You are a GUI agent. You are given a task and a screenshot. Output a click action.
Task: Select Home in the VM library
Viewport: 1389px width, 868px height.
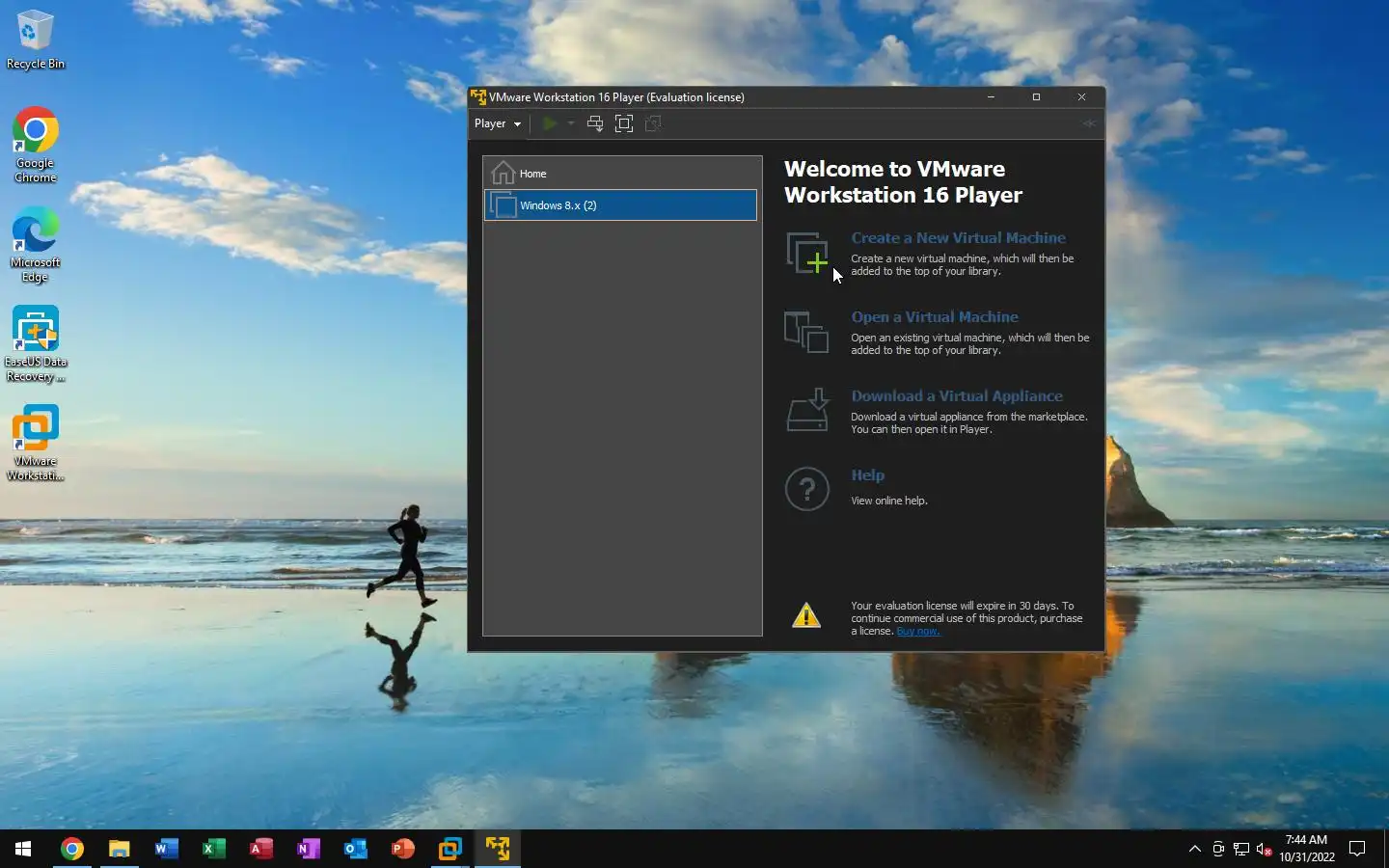[x=620, y=174]
